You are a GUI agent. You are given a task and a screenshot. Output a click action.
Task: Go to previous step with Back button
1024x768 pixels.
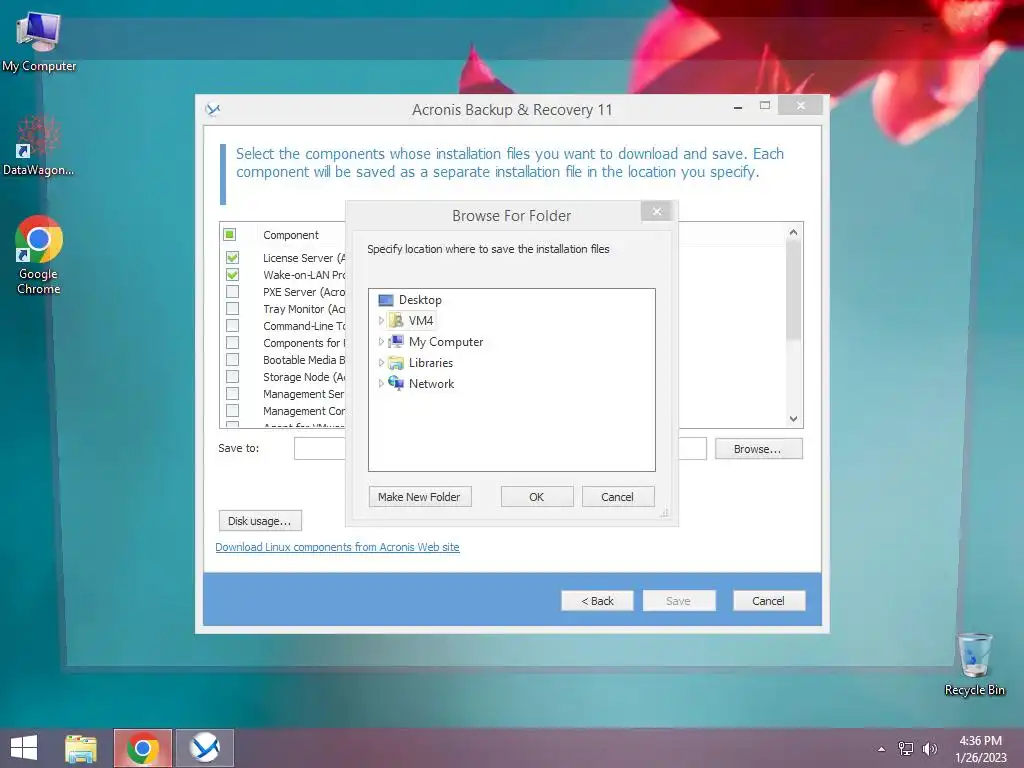click(x=597, y=601)
